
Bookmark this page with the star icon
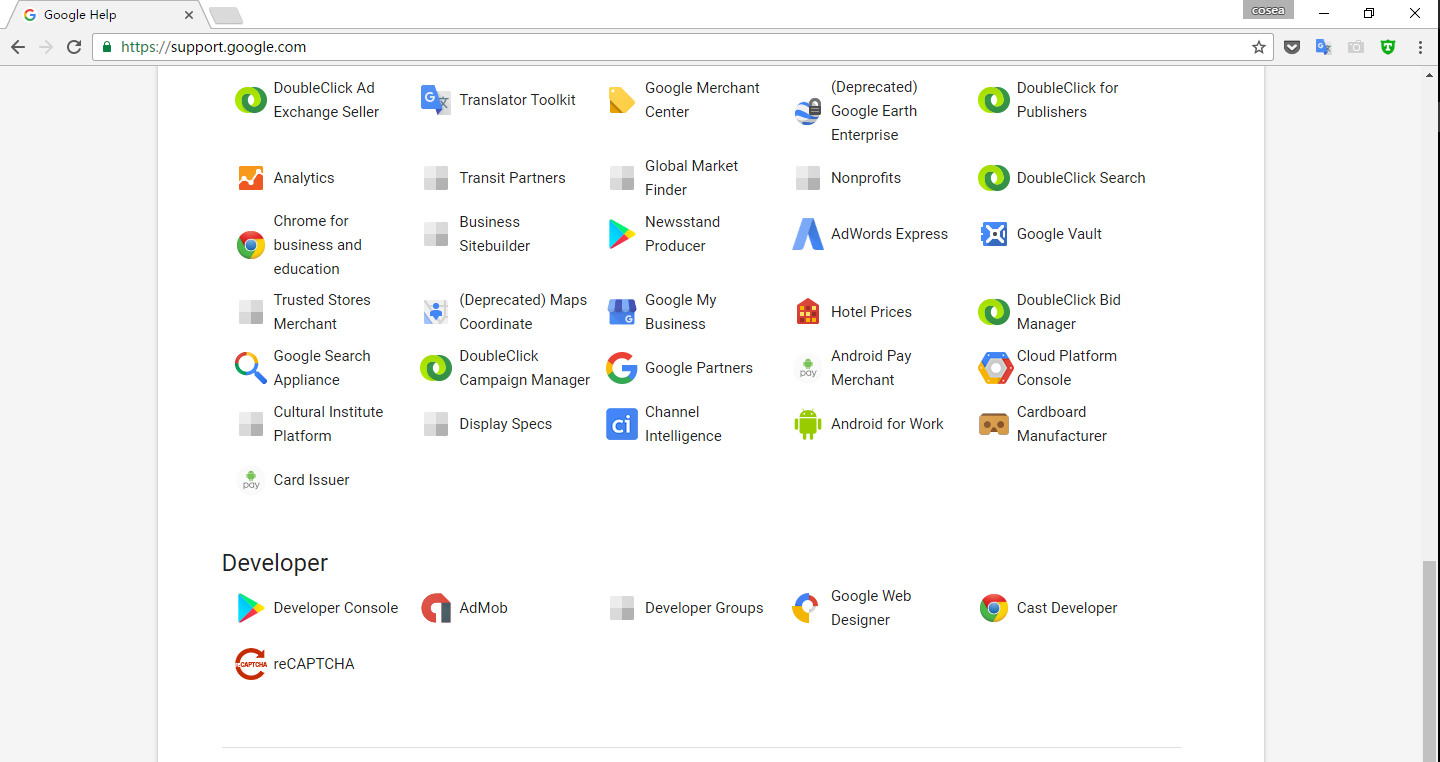coord(1259,47)
